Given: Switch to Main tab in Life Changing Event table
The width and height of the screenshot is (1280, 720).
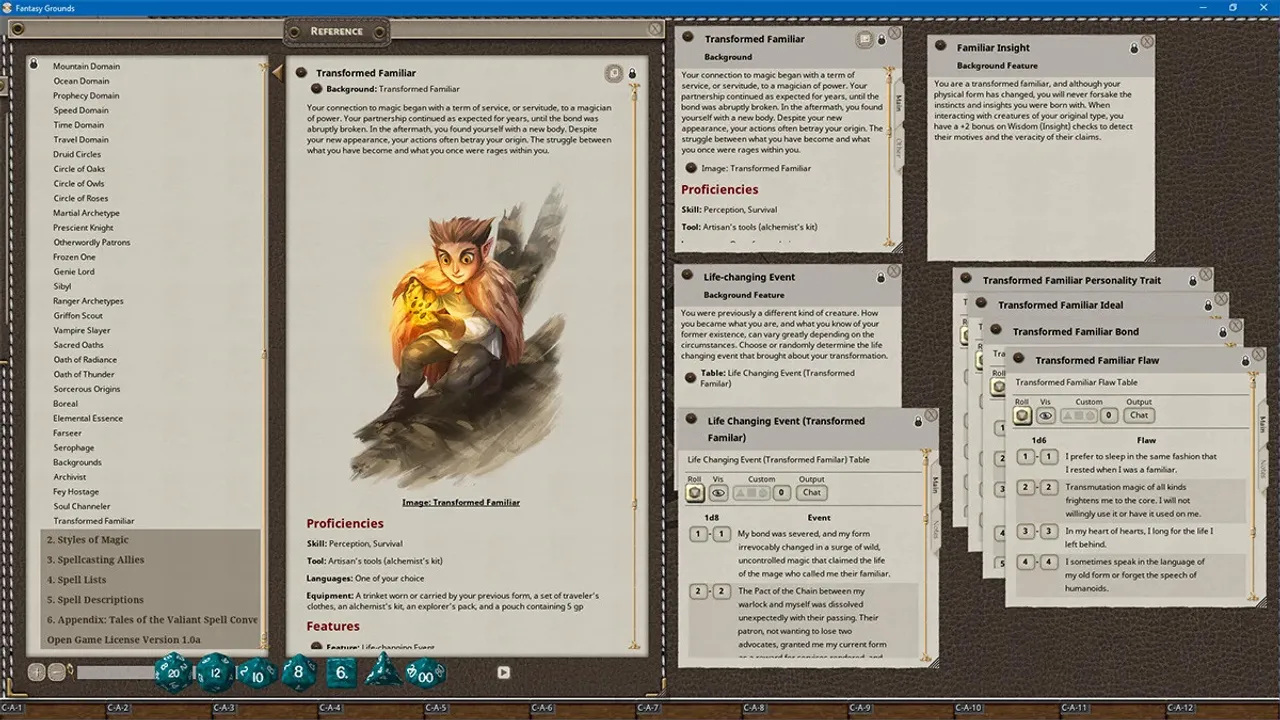Looking at the screenshot, I should tap(935, 484).
